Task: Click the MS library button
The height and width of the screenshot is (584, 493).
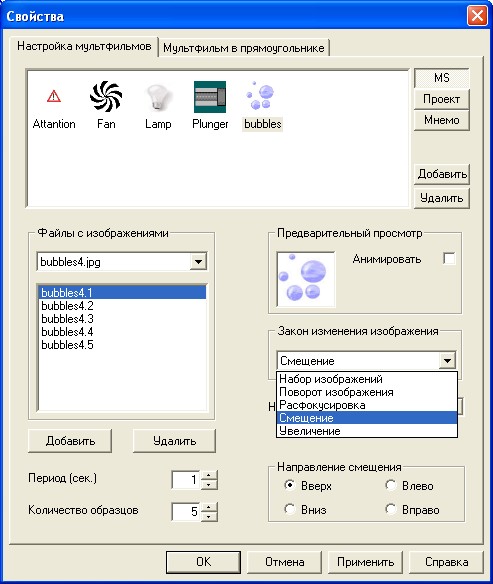Action: pos(442,78)
